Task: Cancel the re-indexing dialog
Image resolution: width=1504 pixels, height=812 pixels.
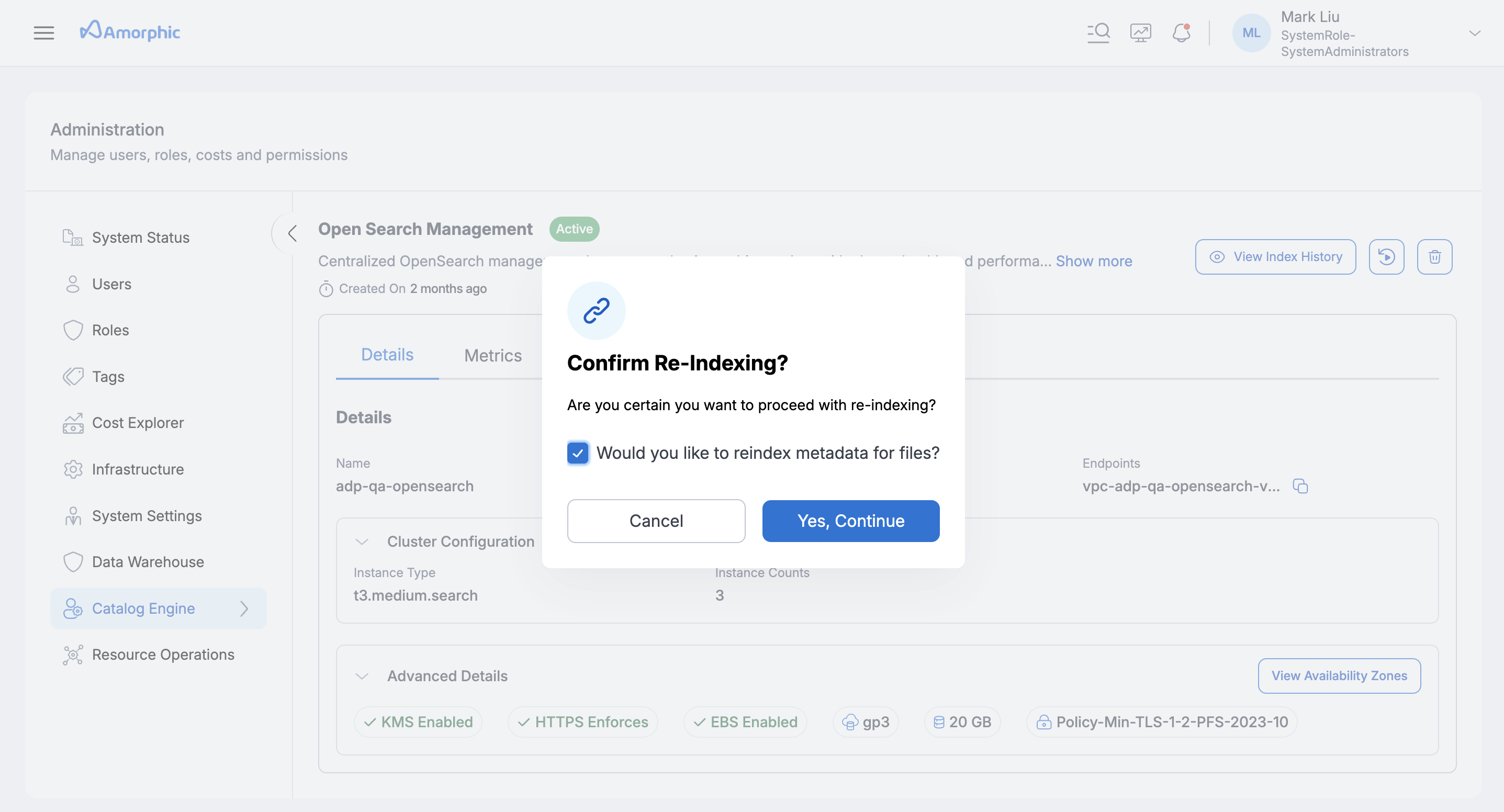Action: click(x=656, y=521)
